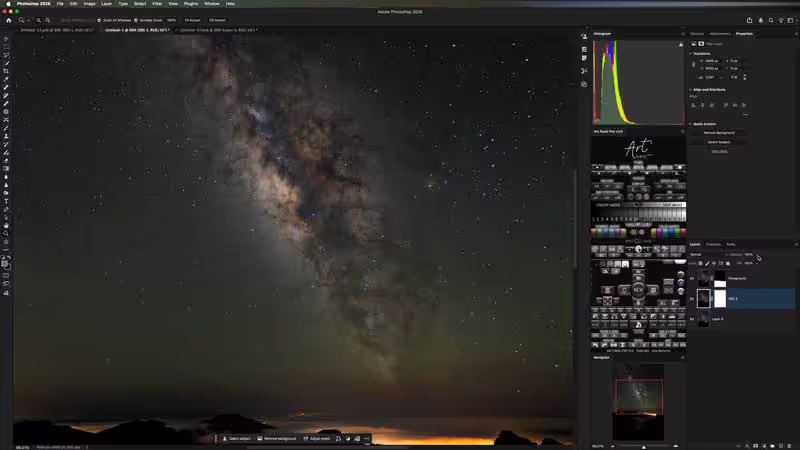Viewport: 800px width, 450px height.
Task: Click the align right edges icon
Action: pos(712,105)
